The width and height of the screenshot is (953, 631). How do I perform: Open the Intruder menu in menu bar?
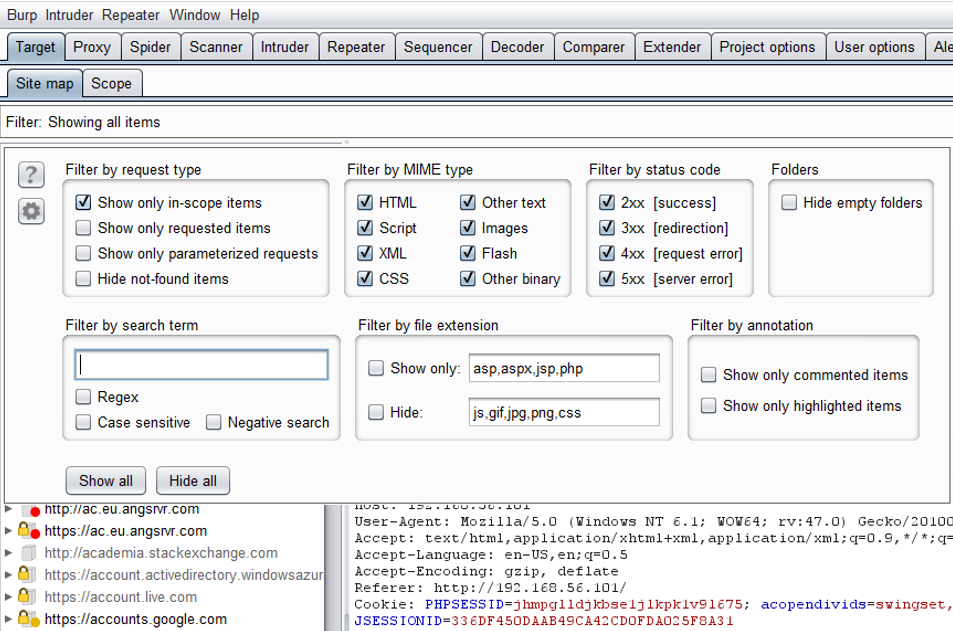click(x=69, y=15)
